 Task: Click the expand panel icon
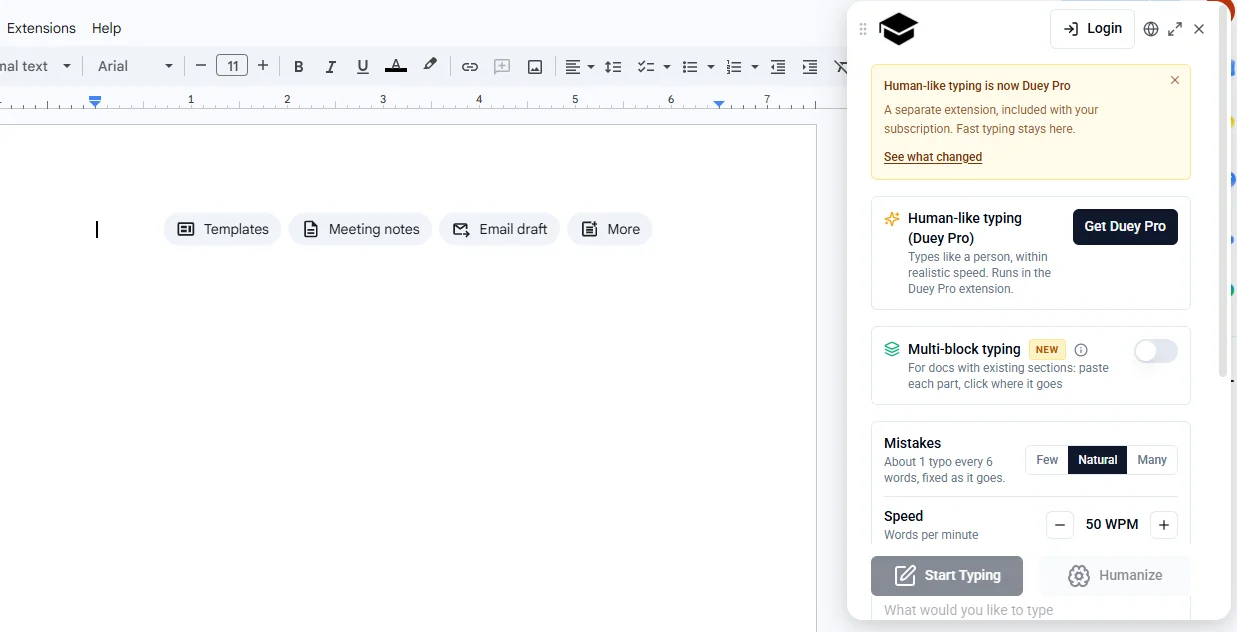coord(1175,29)
